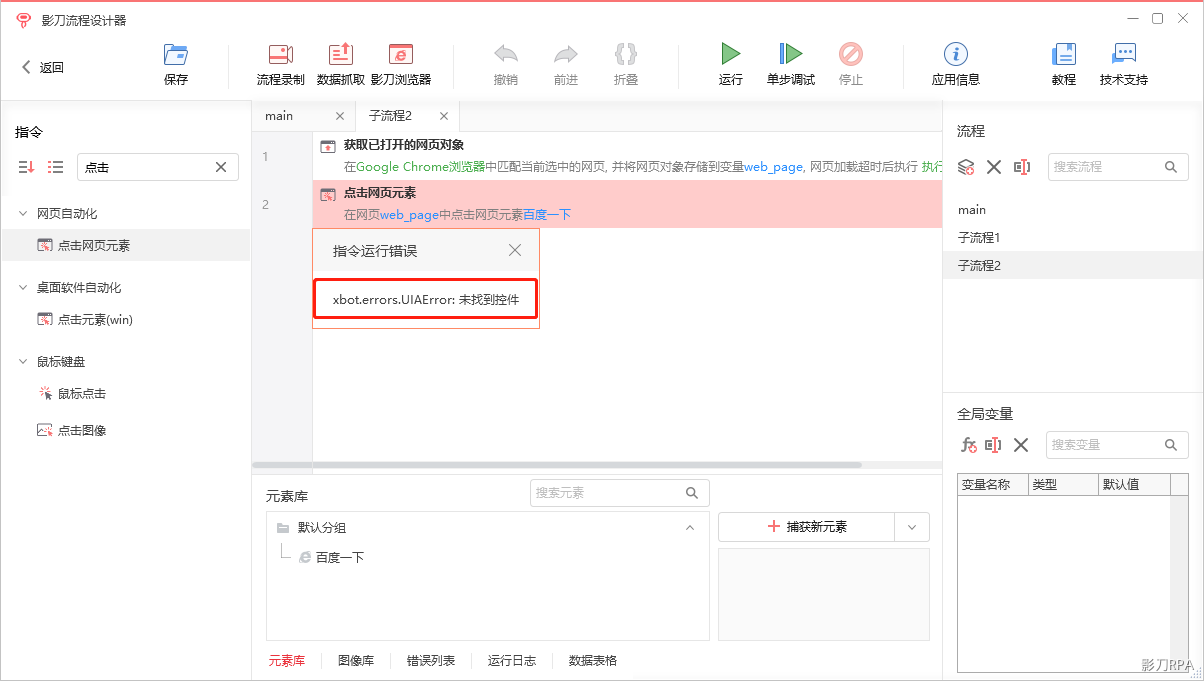Start 流程录制 recording
The image size is (1204, 681).
click(281, 55)
